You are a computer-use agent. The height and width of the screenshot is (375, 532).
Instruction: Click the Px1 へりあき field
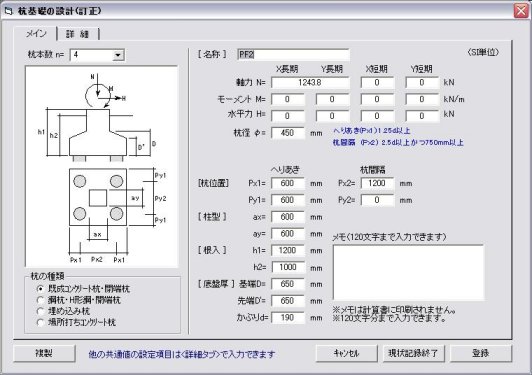(x=287, y=183)
